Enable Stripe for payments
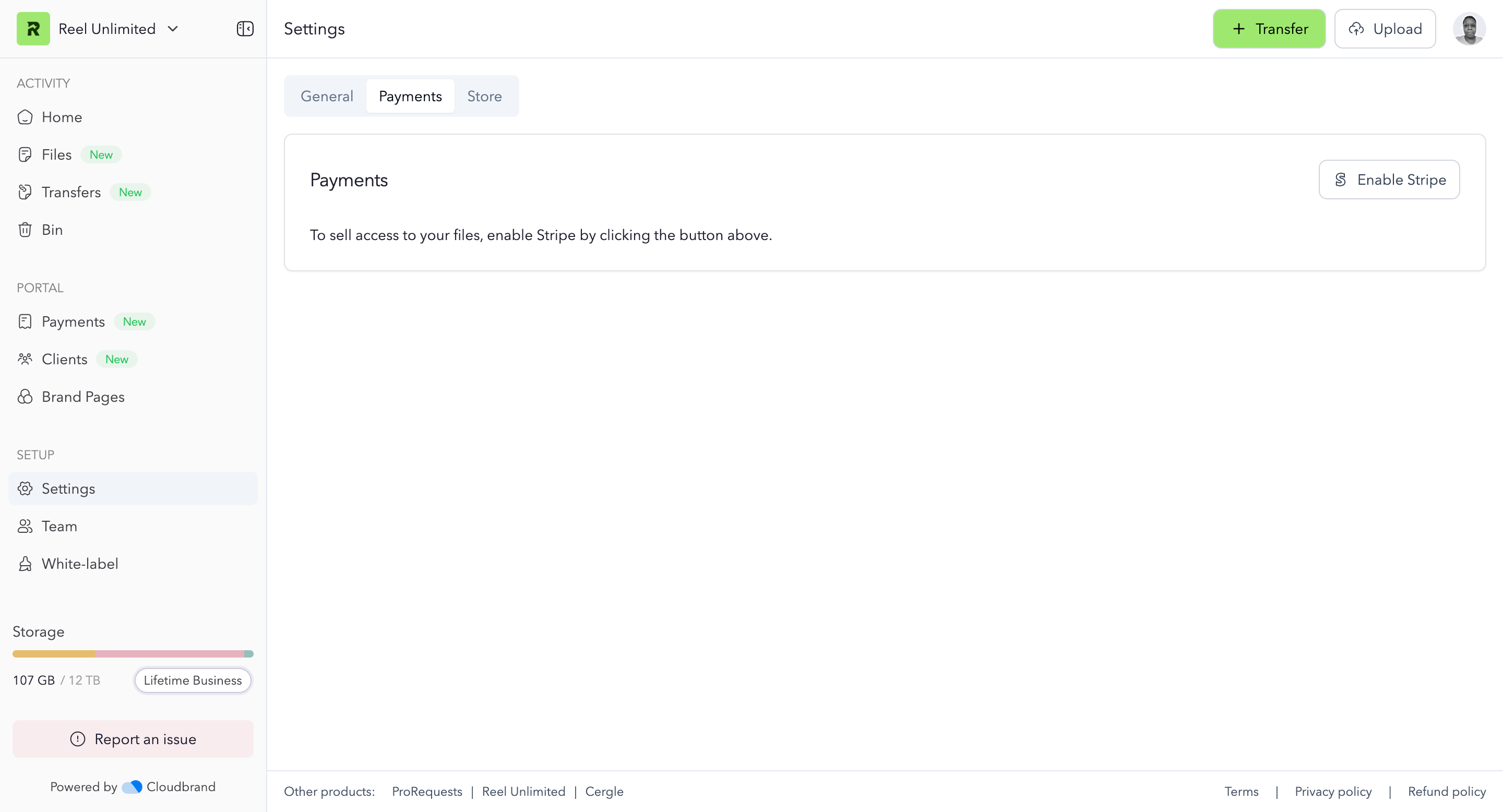1503x812 pixels. pyautogui.click(x=1389, y=179)
